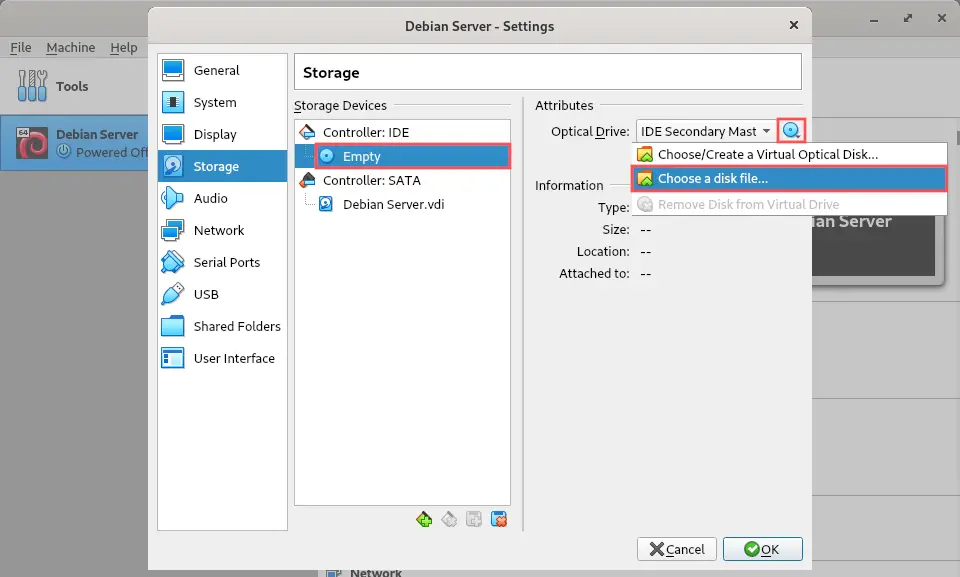
Task: Select the Controller: IDE tree entry
Action: click(402, 132)
